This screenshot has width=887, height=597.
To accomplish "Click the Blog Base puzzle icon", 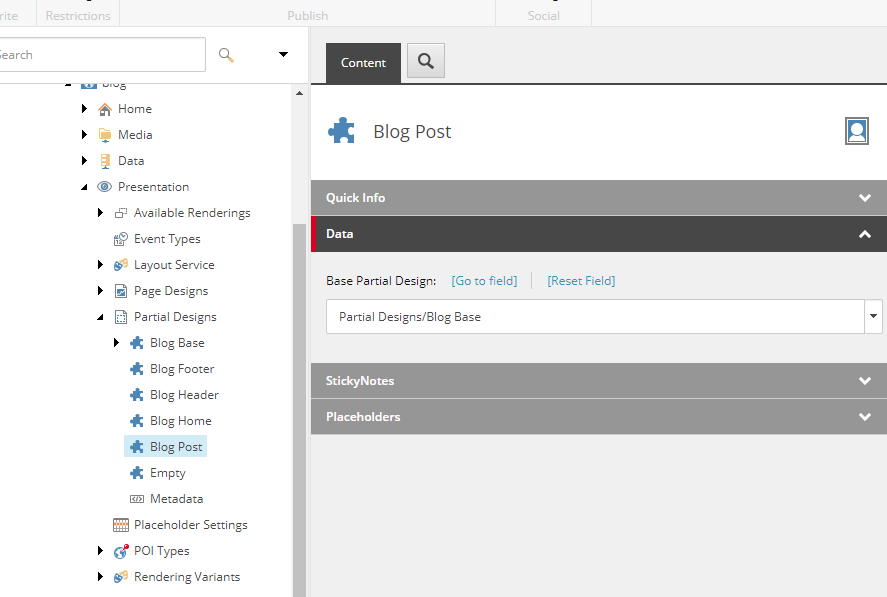I will [x=137, y=343].
